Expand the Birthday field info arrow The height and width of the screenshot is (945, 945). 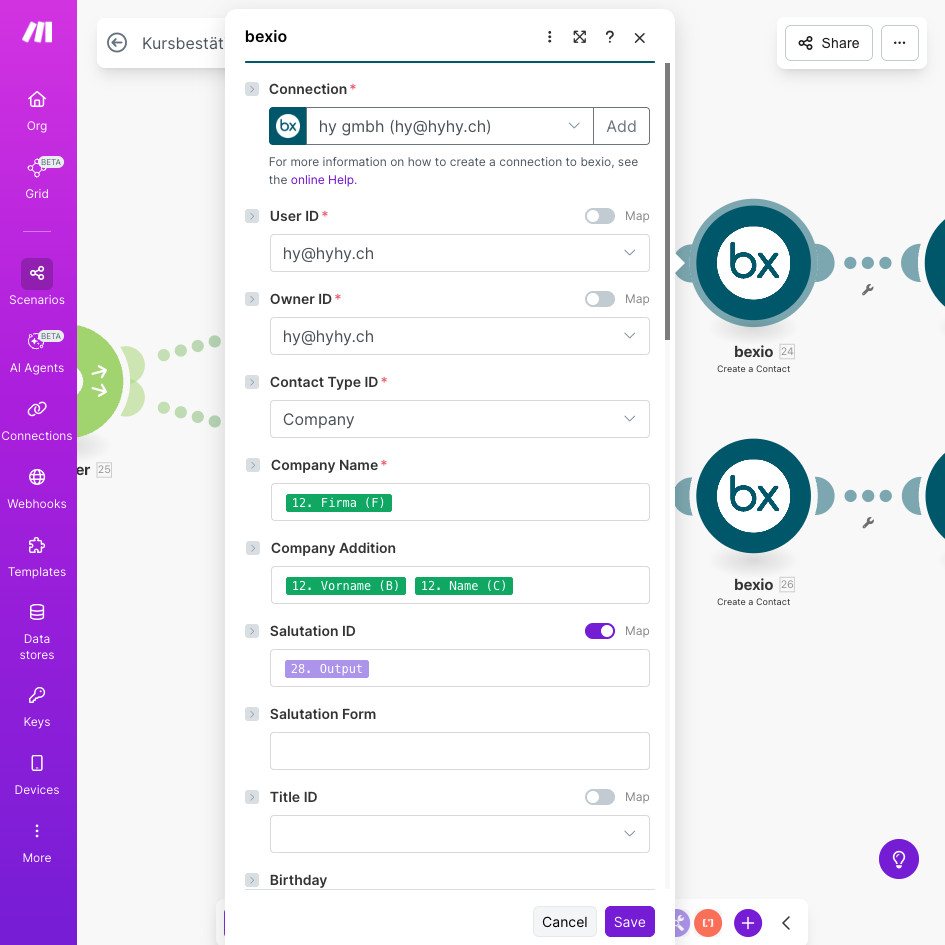coord(252,880)
